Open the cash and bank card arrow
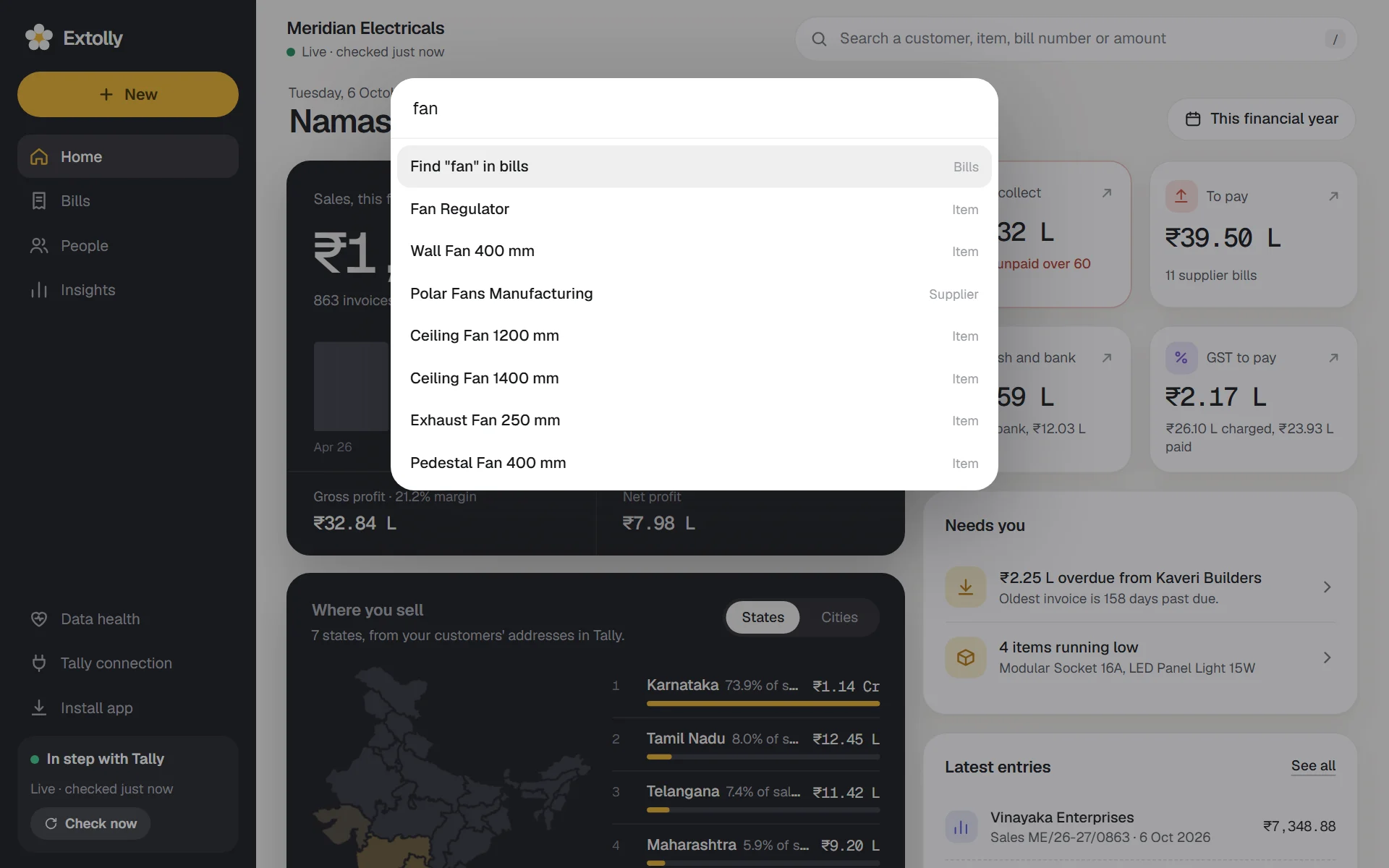 tap(1107, 358)
